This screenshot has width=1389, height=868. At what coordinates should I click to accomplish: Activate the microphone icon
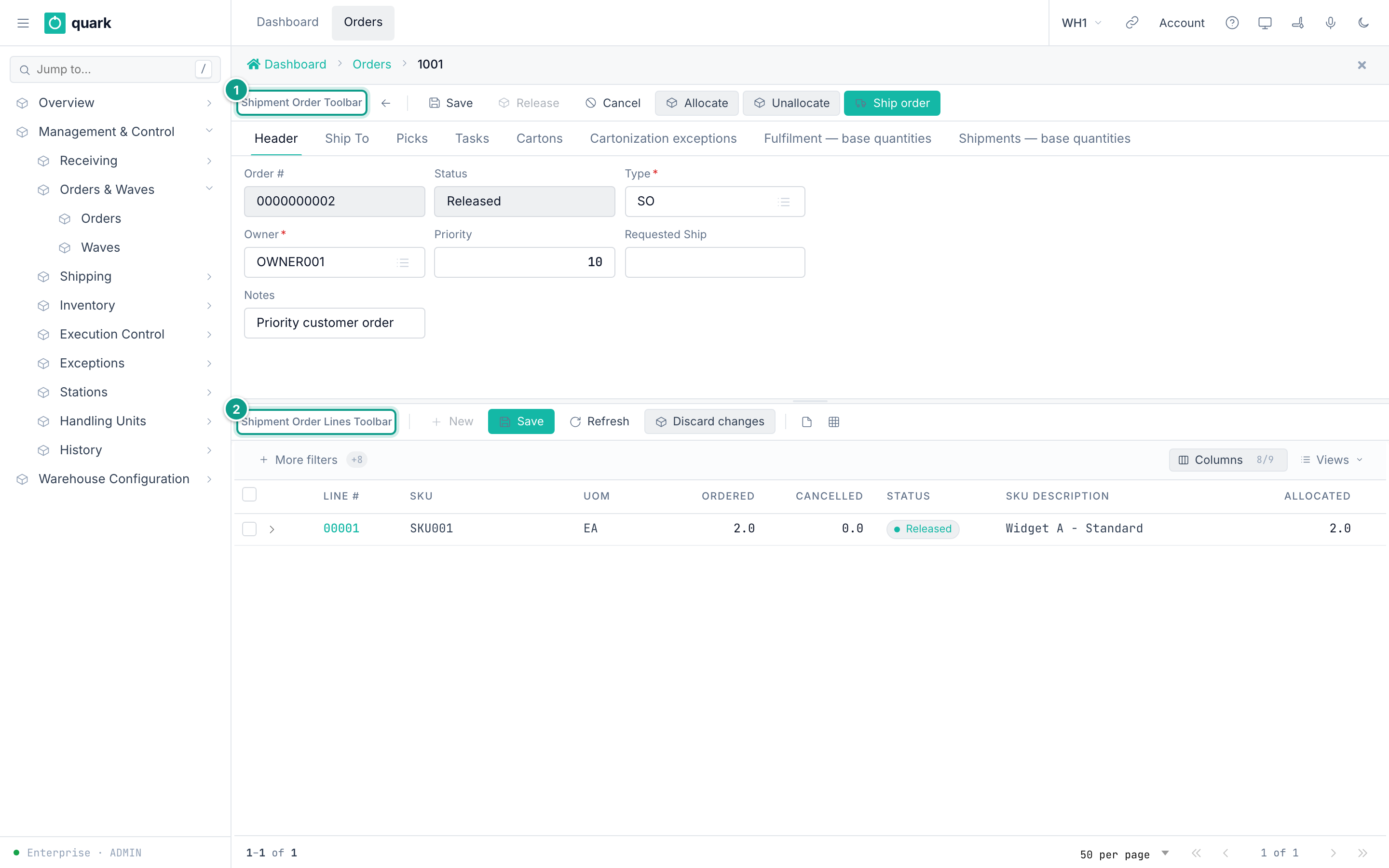[1331, 23]
